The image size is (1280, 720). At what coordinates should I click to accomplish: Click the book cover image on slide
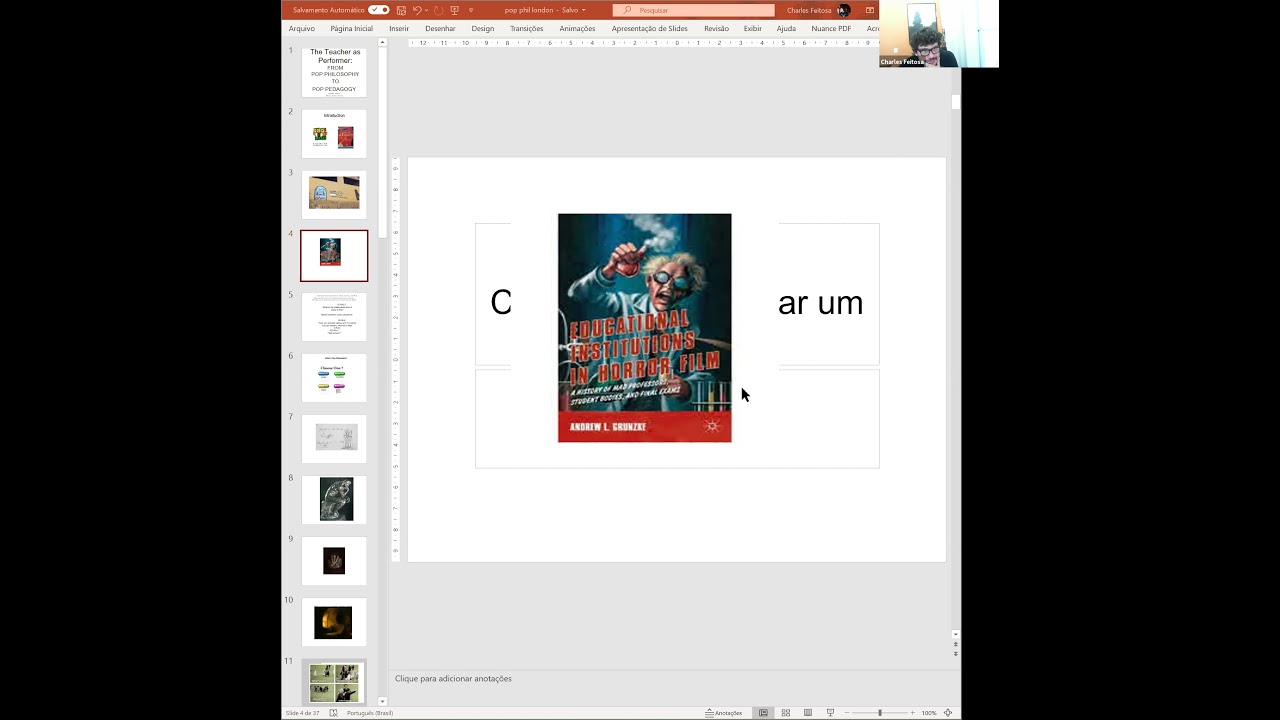[644, 328]
